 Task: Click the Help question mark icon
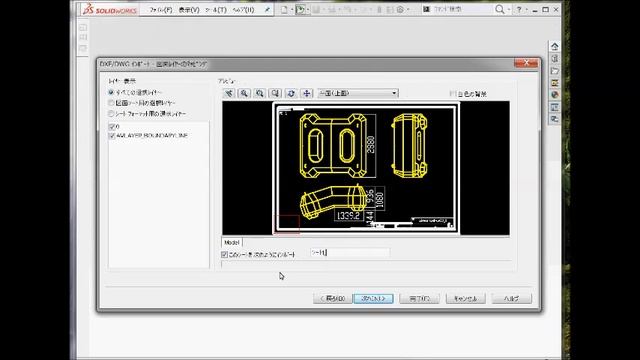tap(519, 9)
